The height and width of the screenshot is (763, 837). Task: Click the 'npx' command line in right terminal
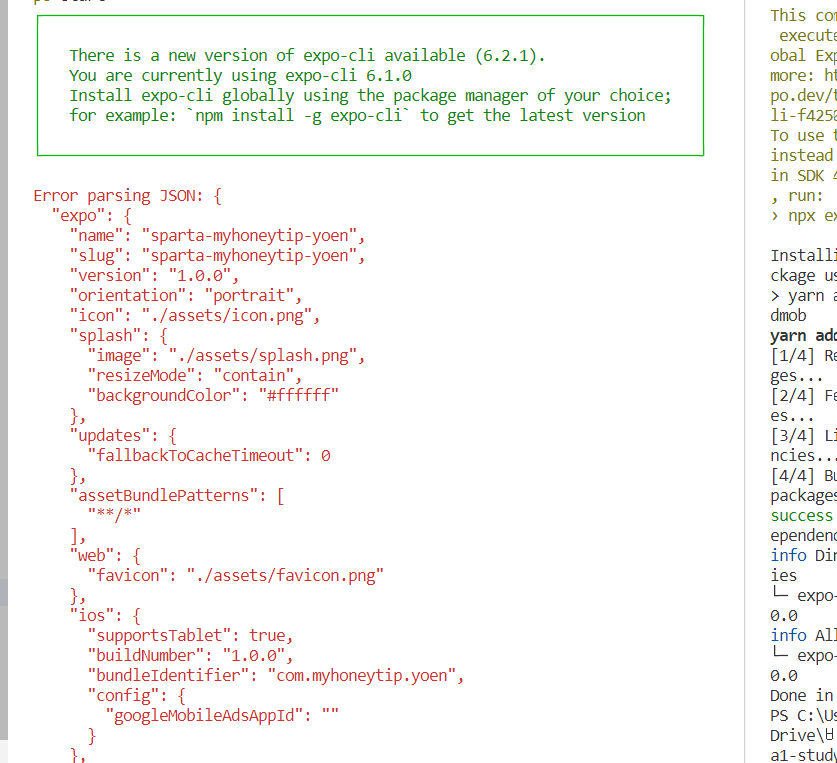pos(803,216)
